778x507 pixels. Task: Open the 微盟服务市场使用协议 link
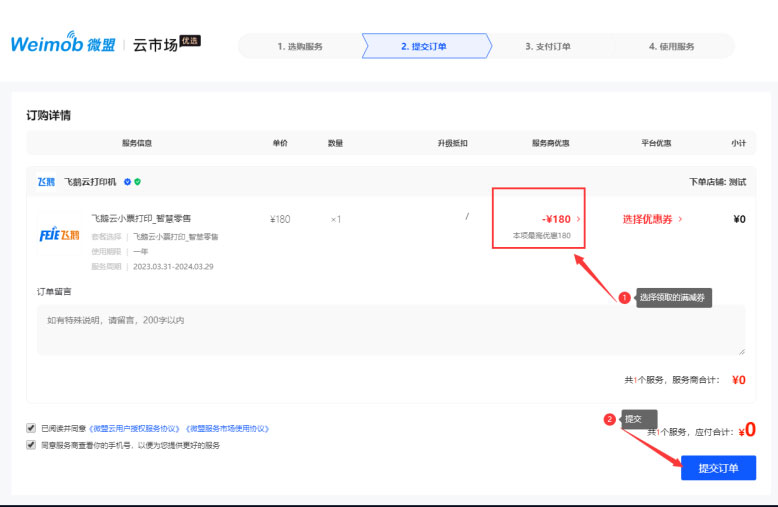pyautogui.click(x=227, y=428)
